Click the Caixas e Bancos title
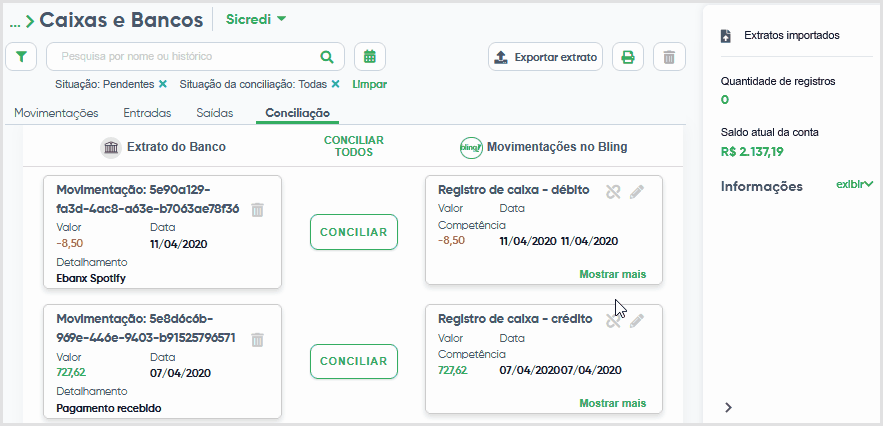The image size is (883, 426). (x=121, y=20)
